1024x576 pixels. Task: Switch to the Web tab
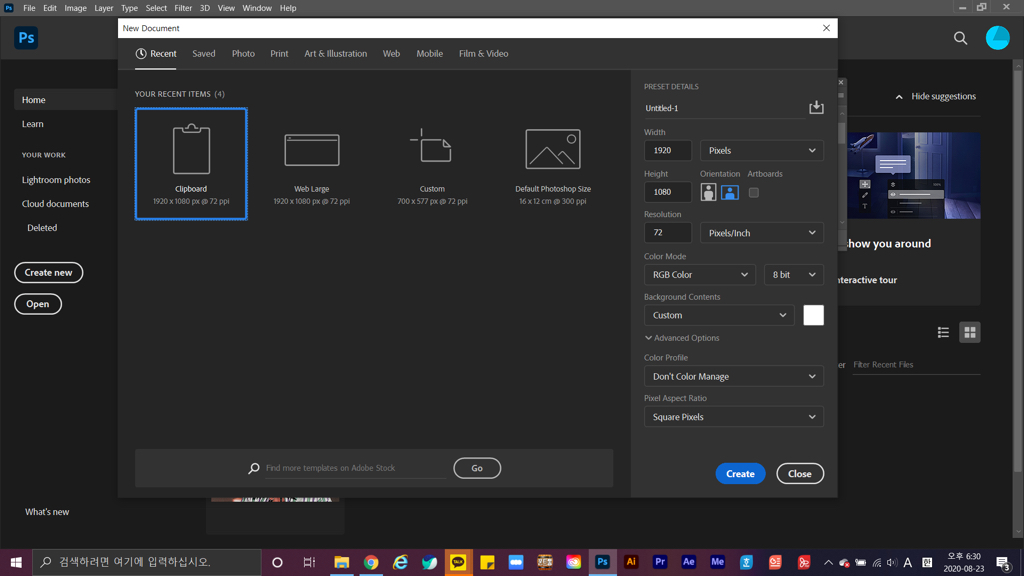(x=391, y=54)
